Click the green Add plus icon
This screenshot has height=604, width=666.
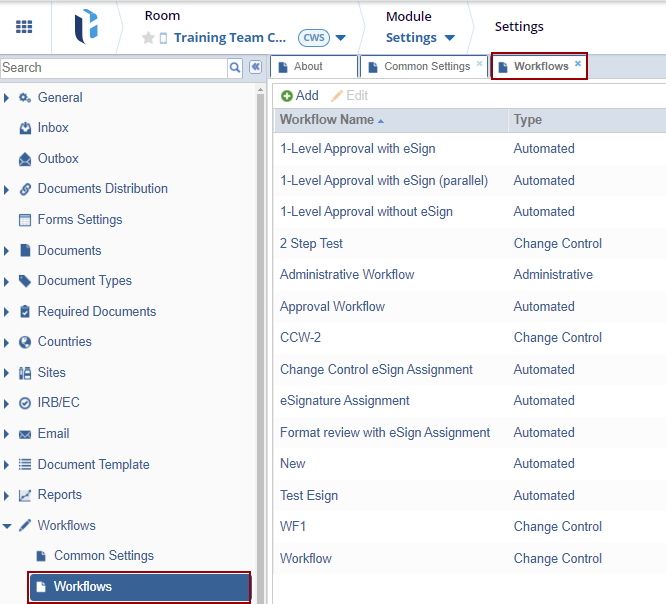coord(287,96)
